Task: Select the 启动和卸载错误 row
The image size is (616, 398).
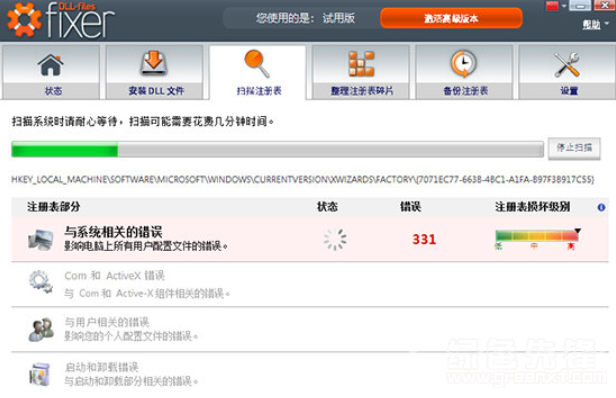Action: point(310,374)
